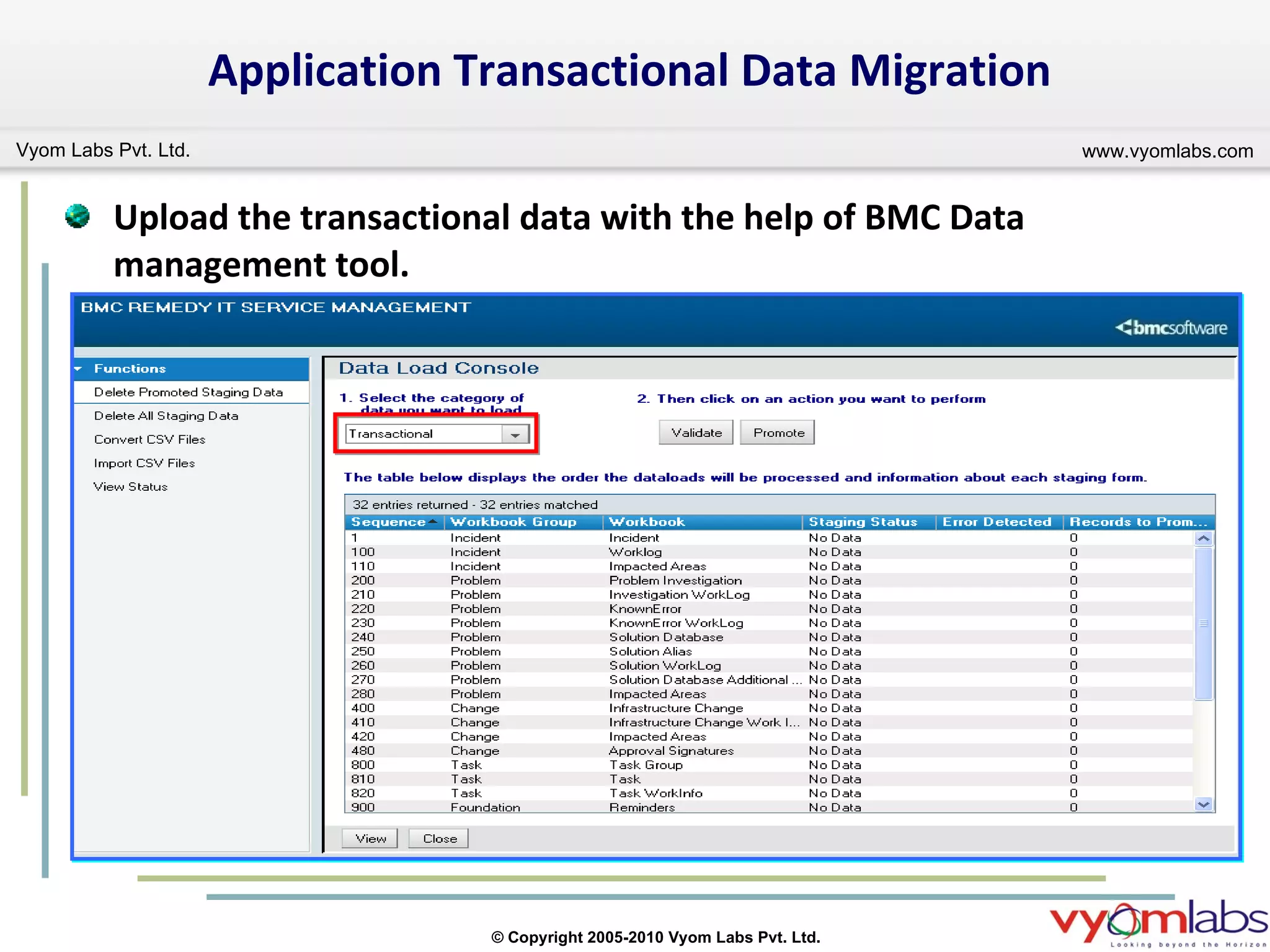Open Import CSV Files function
Image resolution: width=1270 pixels, height=952 pixels.
click(144, 463)
